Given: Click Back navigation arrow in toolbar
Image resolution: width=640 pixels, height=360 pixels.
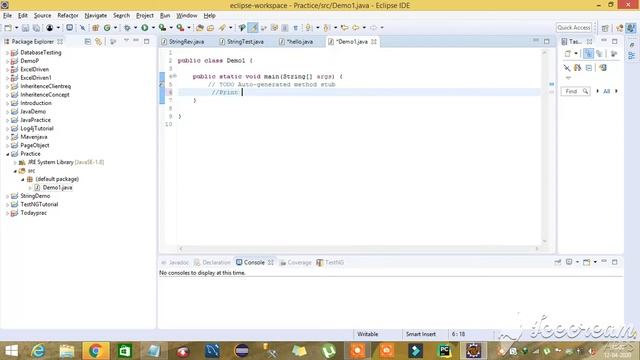Looking at the screenshot, I should point(356,28).
